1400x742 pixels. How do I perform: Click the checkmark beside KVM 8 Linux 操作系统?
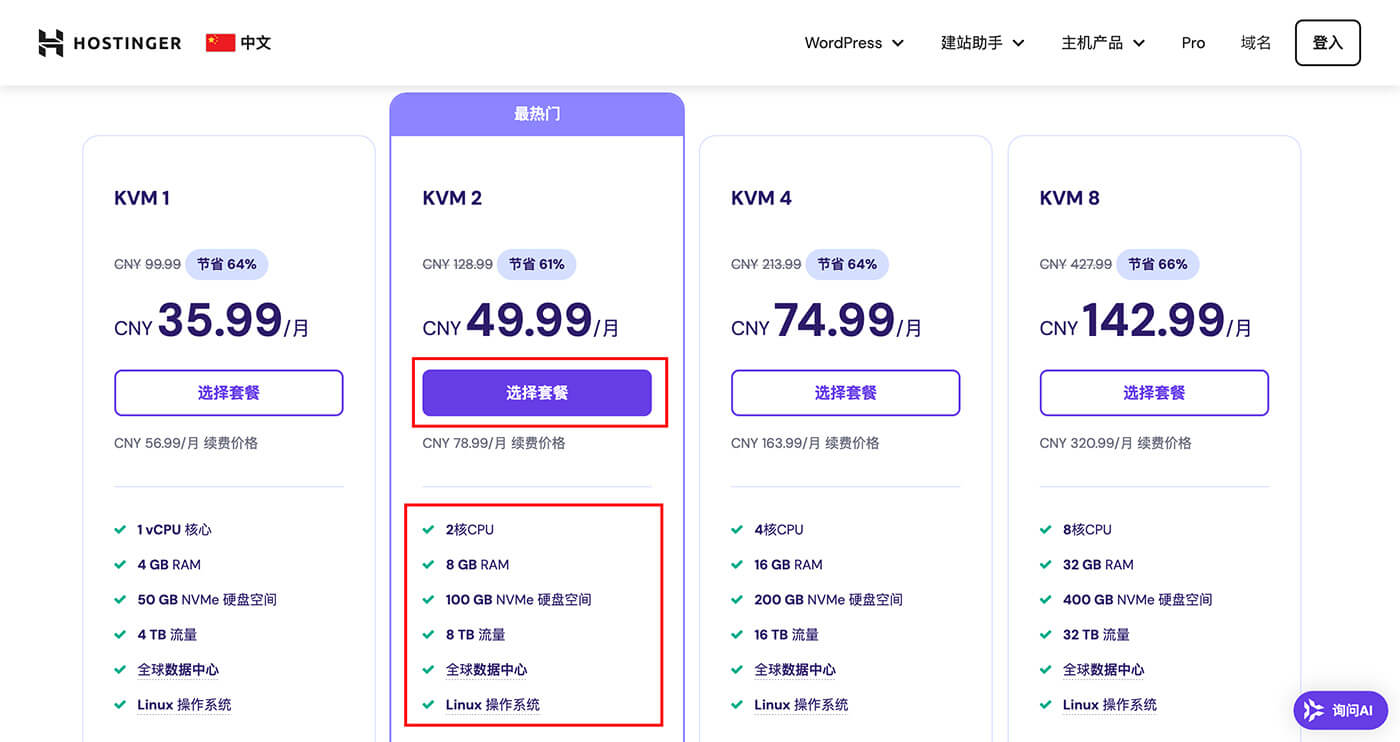[x=1046, y=705]
